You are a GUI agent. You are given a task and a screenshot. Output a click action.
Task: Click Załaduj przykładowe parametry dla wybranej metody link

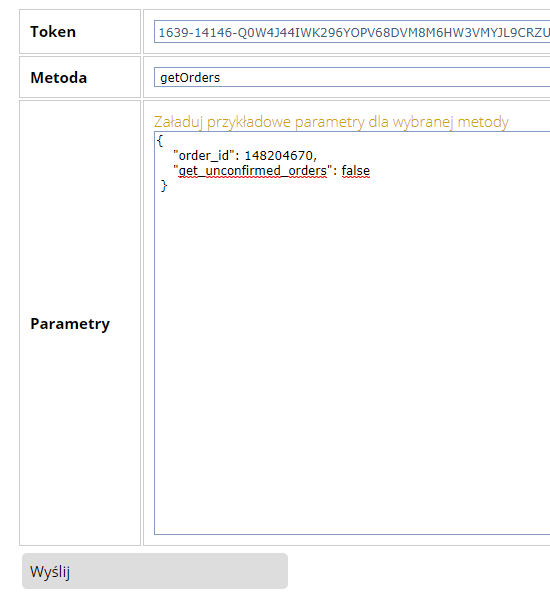tap(331, 122)
